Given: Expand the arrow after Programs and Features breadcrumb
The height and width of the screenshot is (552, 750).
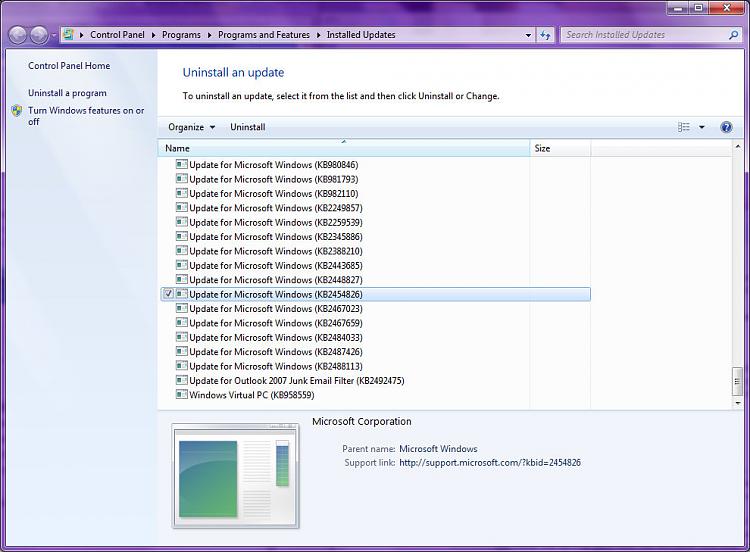Looking at the screenshot, I should tap(318, 35).
